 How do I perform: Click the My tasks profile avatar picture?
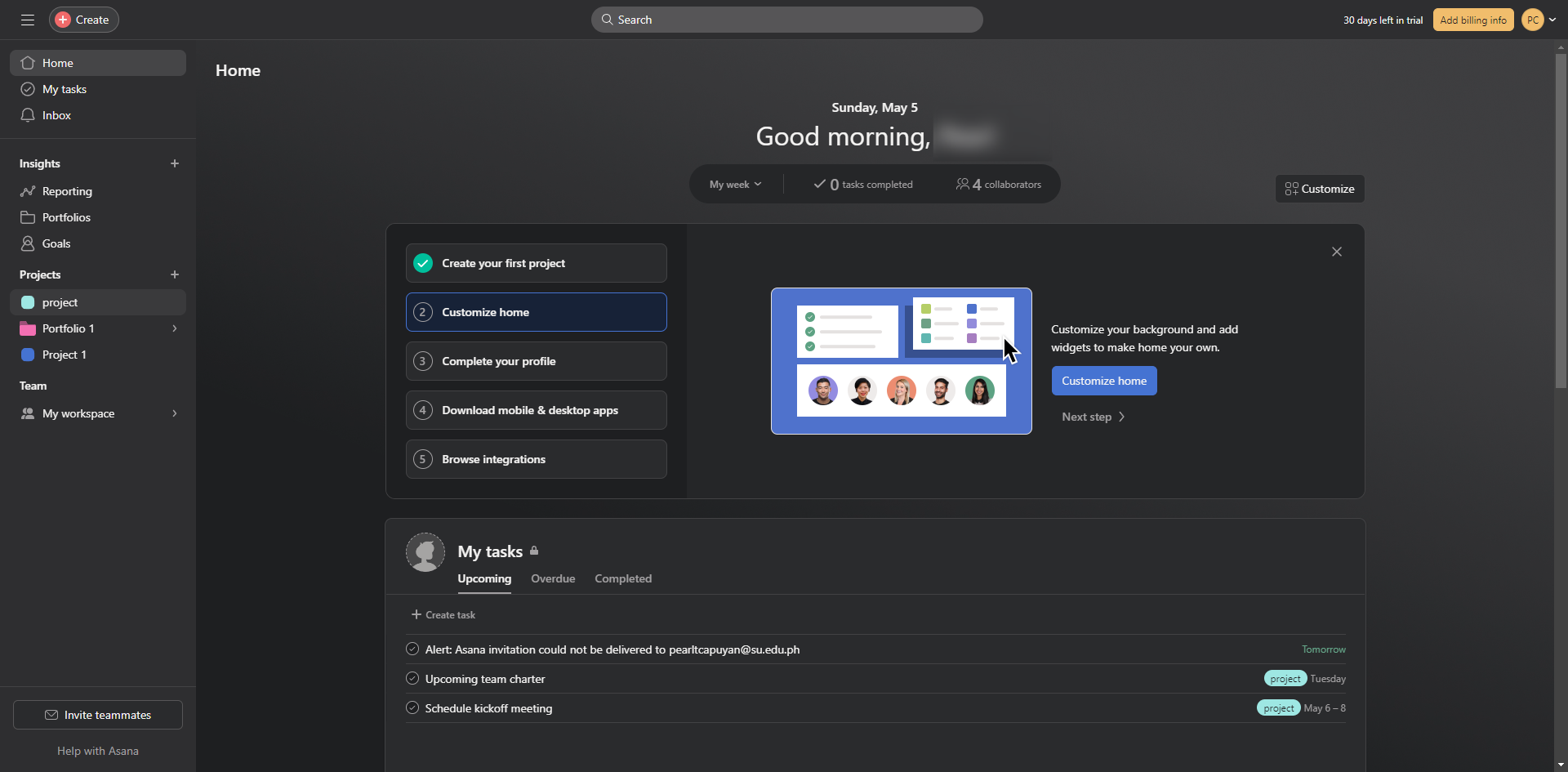pos(425,552)
